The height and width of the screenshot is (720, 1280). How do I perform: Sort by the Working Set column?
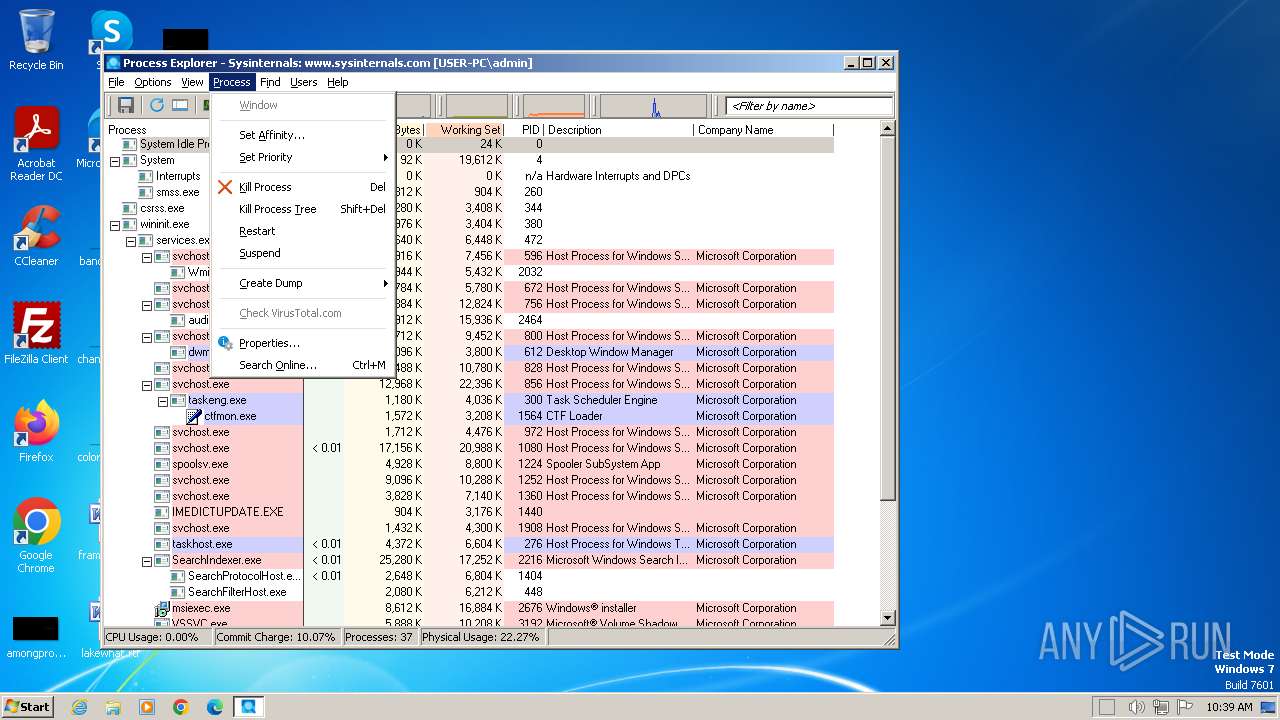(464, 130)
